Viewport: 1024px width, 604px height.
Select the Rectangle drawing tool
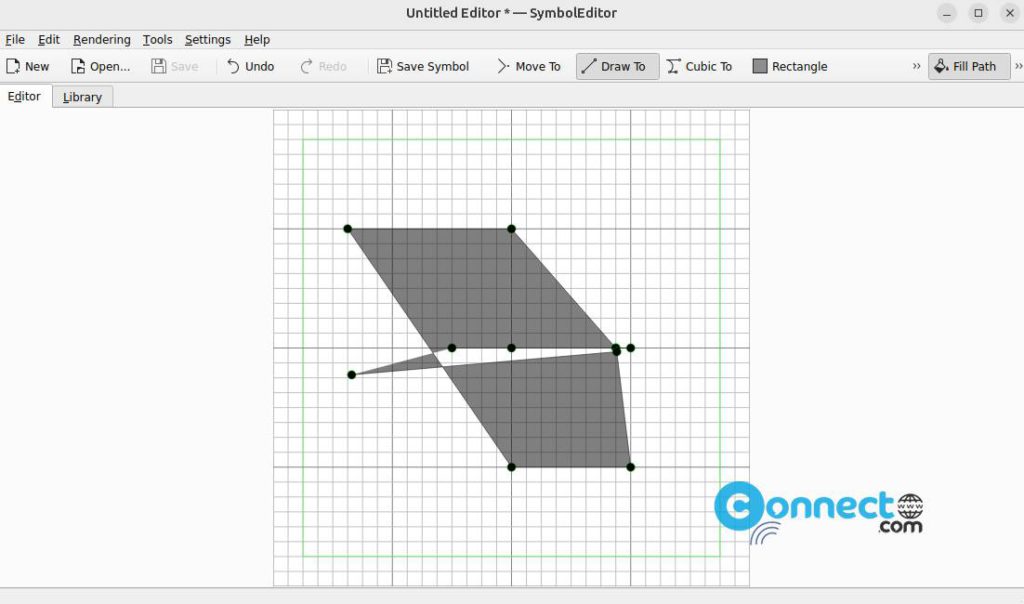click(x=789, y=66)
